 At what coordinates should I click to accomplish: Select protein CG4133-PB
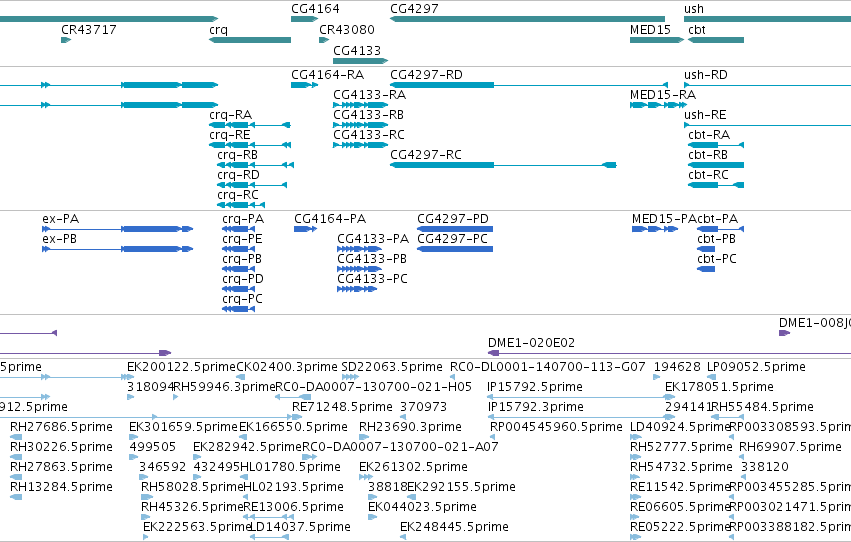click(359, 269)
